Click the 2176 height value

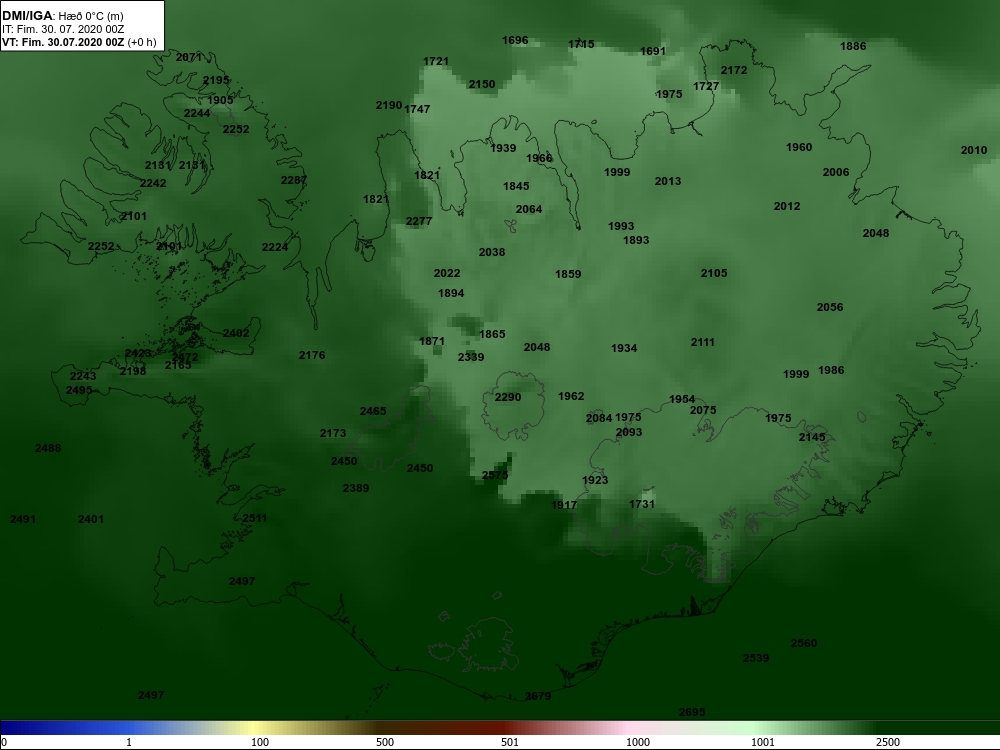click(312, 355)
